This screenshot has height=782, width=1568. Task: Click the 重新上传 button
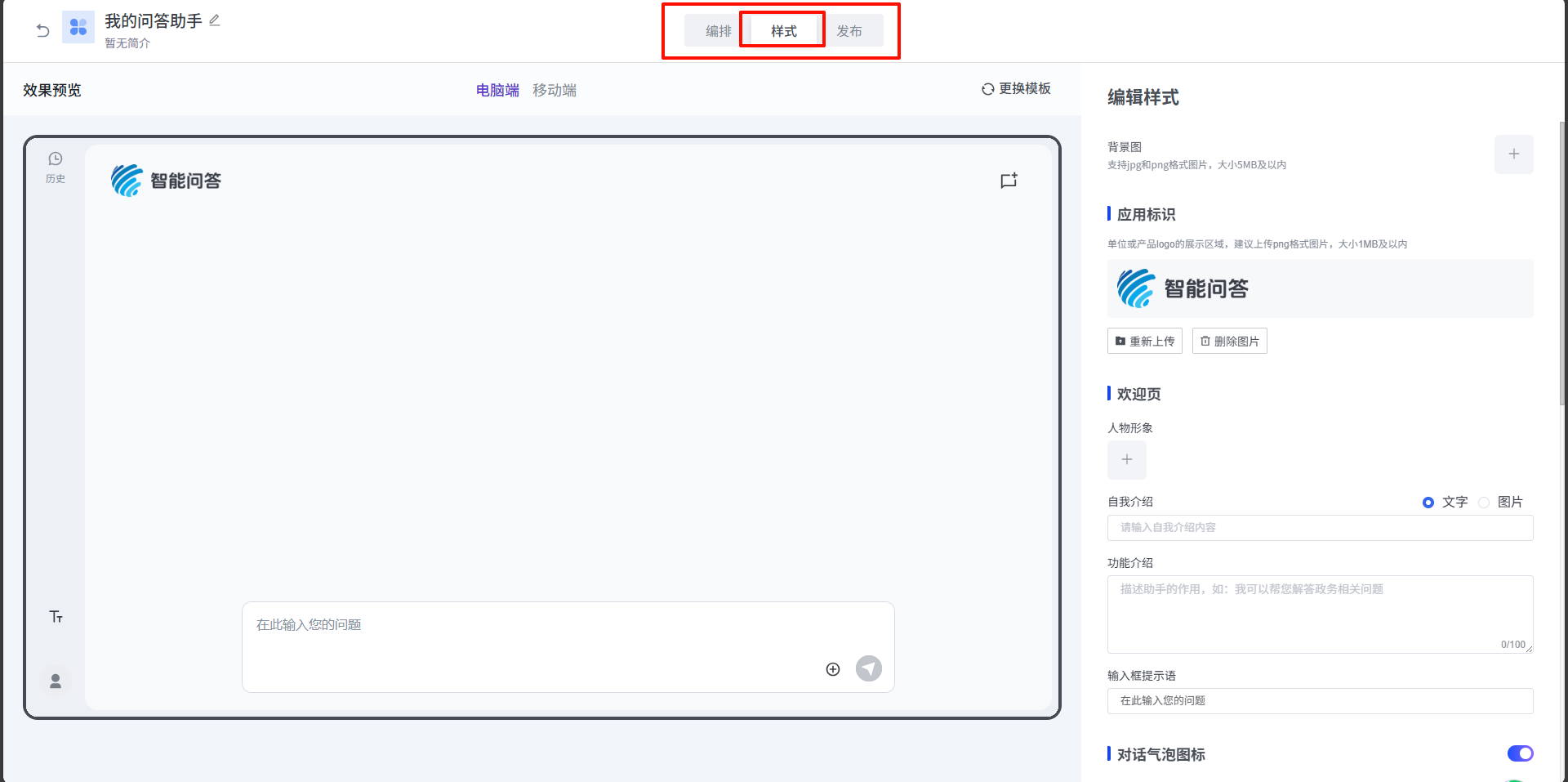(1144, 342)
